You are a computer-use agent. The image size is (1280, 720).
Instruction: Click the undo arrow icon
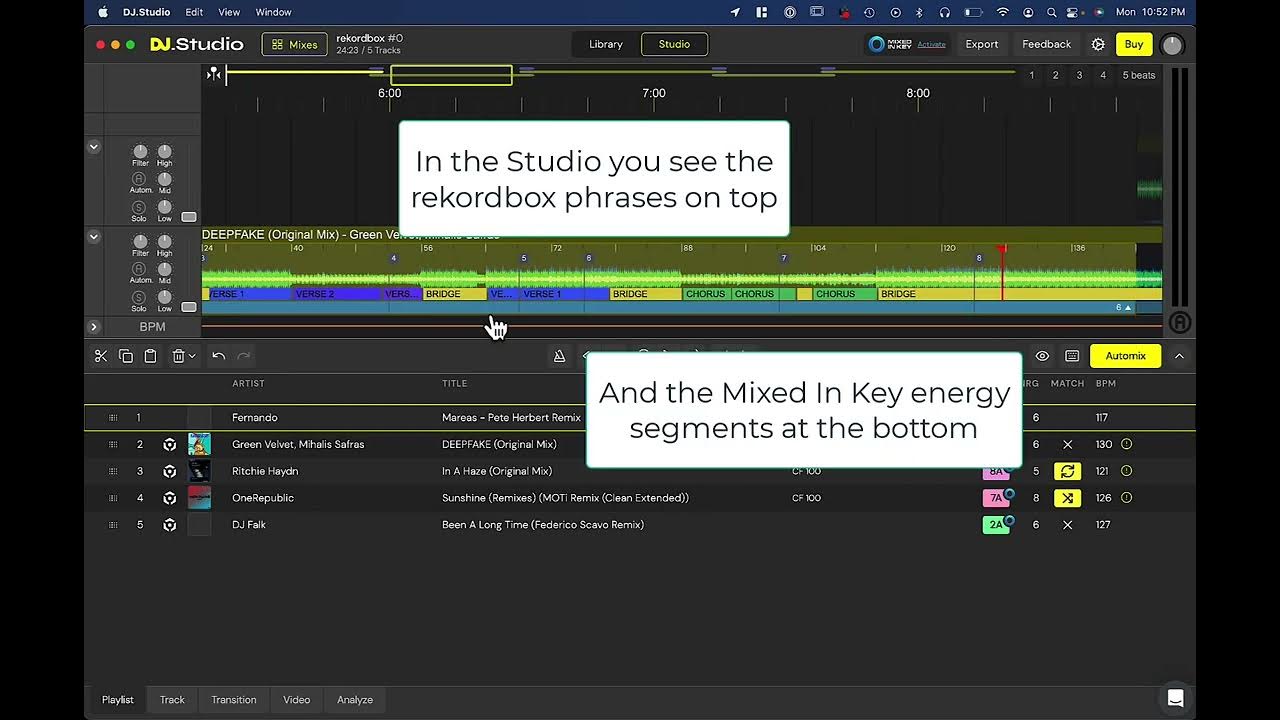(218, 356)
